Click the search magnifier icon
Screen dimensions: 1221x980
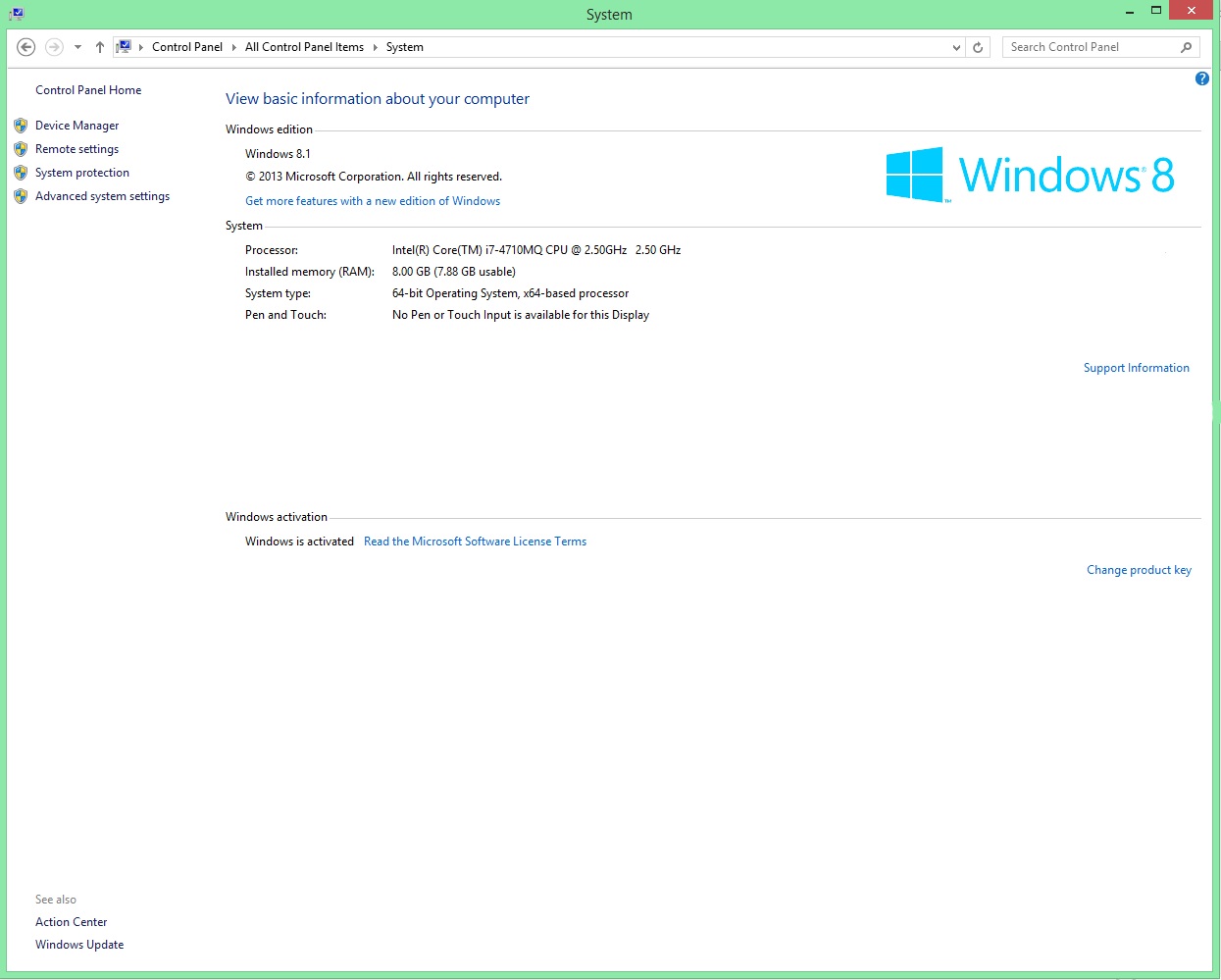[1187, 47]
